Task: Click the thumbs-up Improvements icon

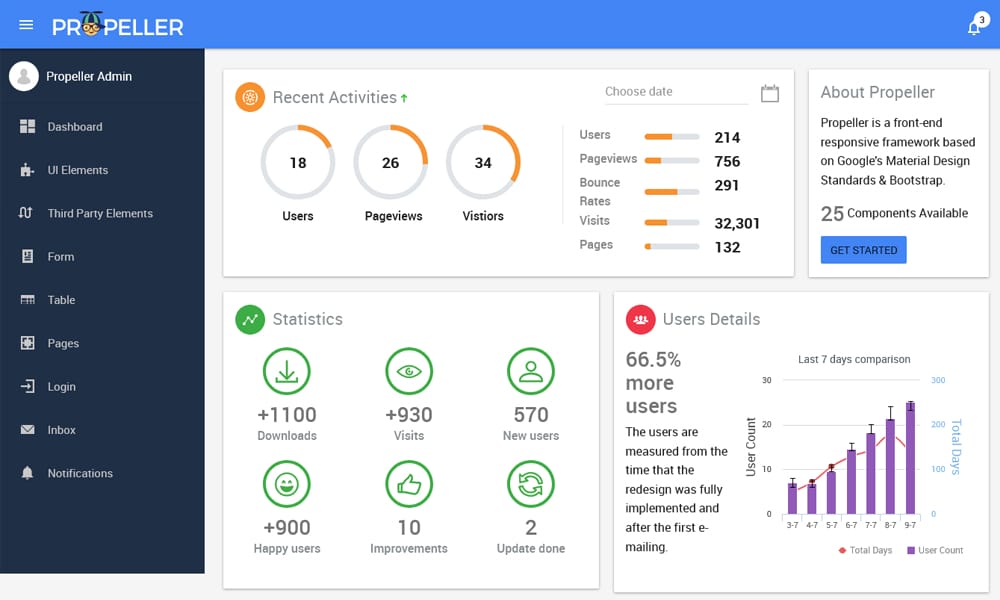Action: 409,485
